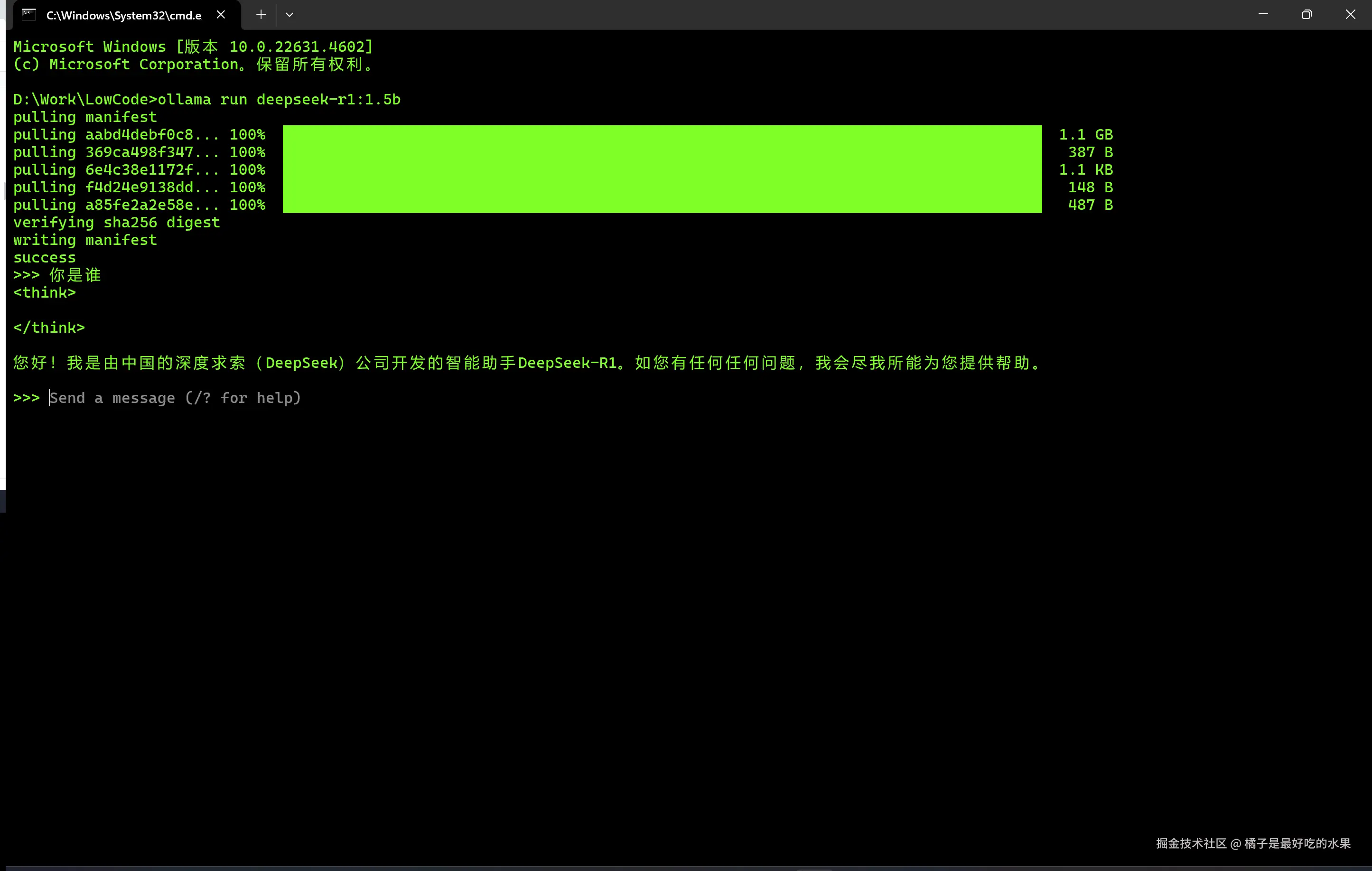
Task: Click the pulling a85fe2a2e58e line
Action: tap(140, 205)
